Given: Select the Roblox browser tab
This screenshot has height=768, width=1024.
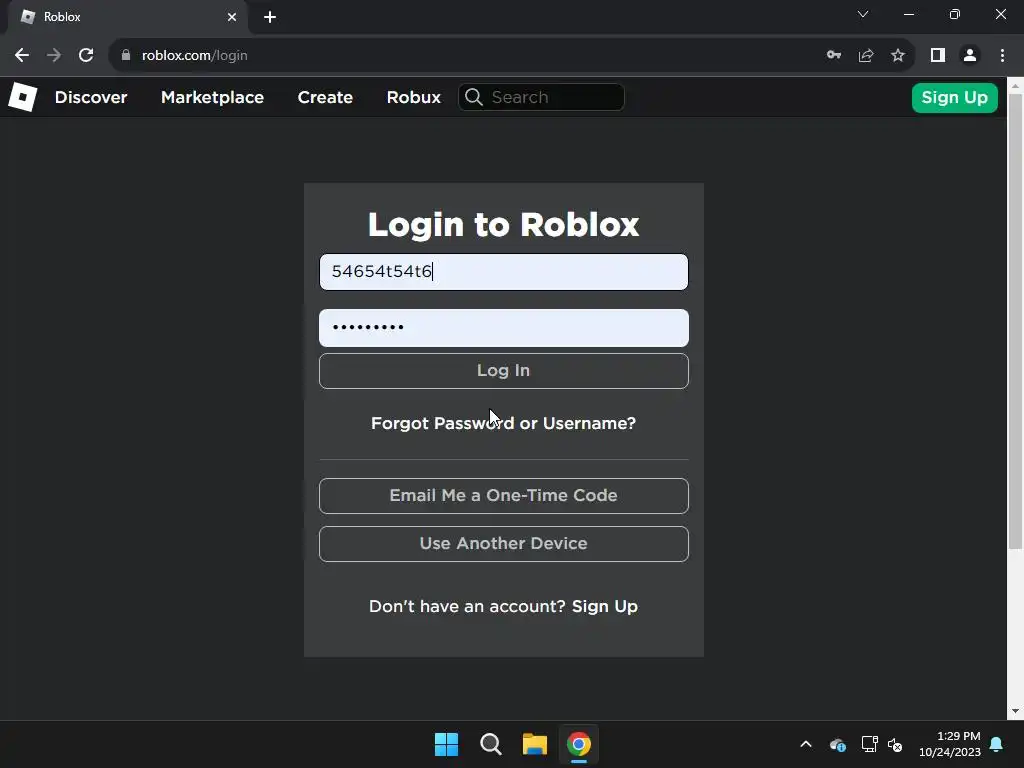Looking at the screenshot, I should pyautogui.click(x=127, y=17).
